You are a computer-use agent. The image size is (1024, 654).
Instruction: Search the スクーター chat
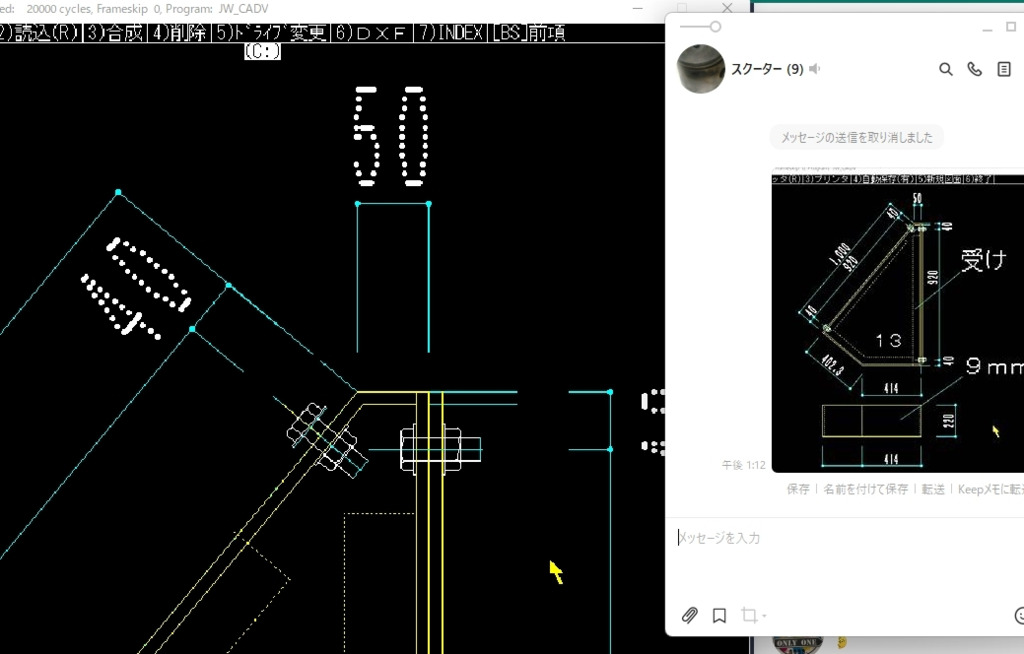tap(945, 69)
